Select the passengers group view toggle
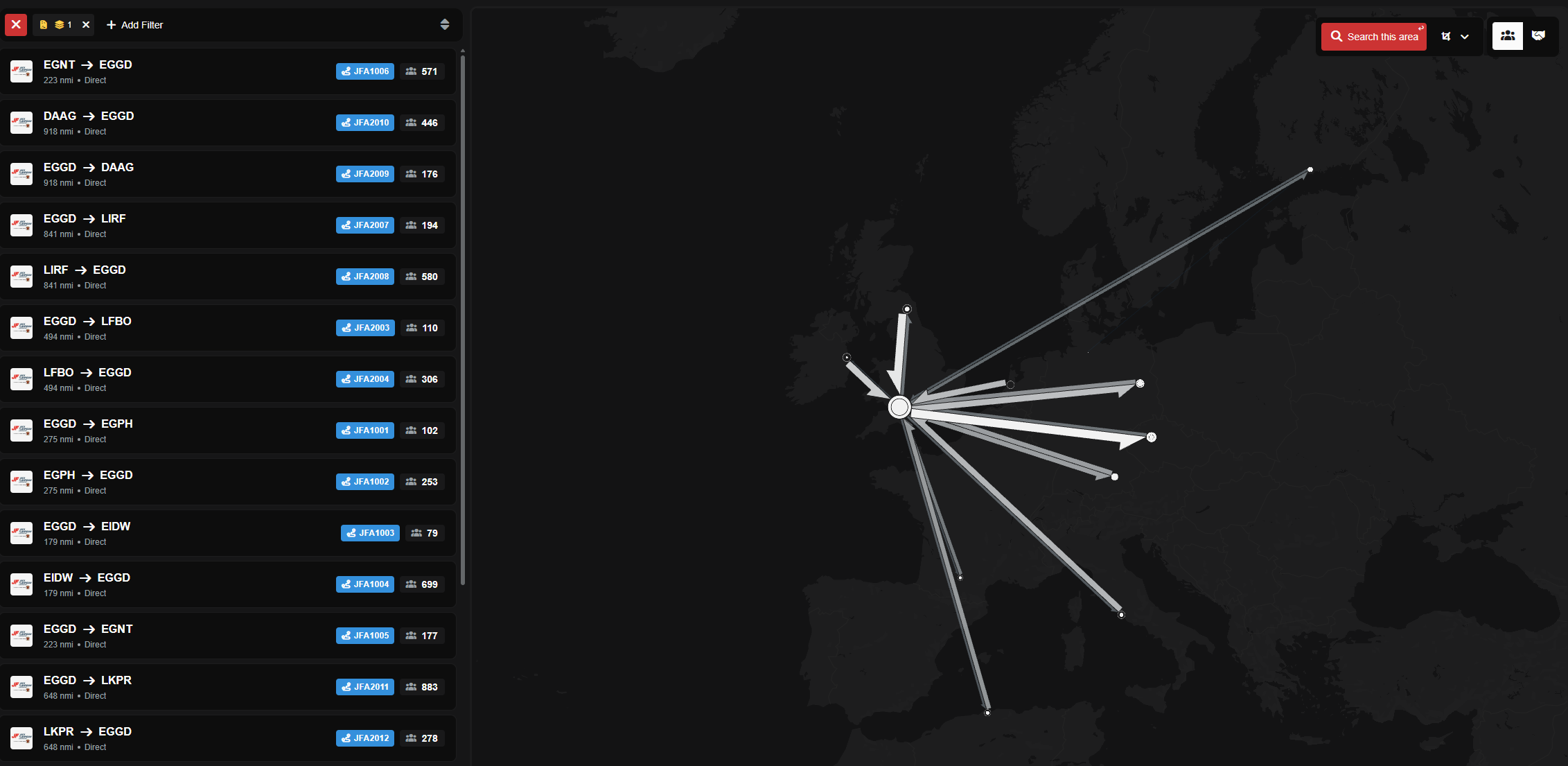Viewport: 1568px width, 766px height. 1507,36
